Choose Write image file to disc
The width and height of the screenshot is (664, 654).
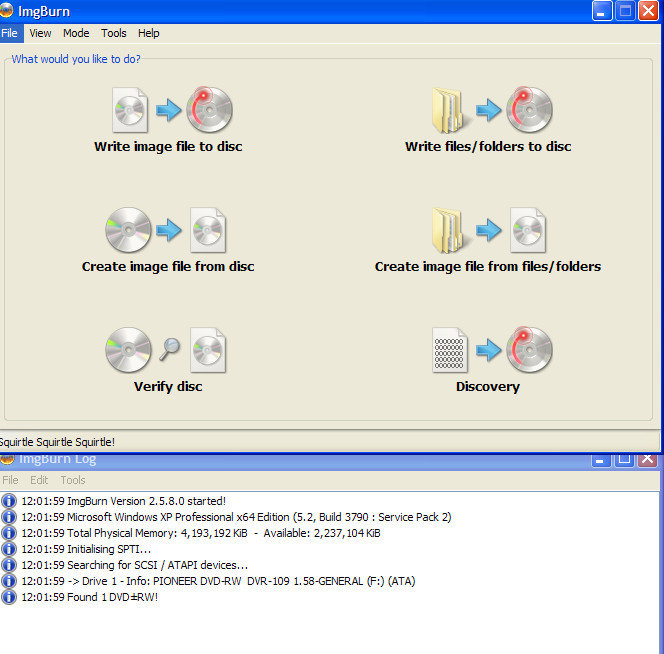[x=168, y=146]
